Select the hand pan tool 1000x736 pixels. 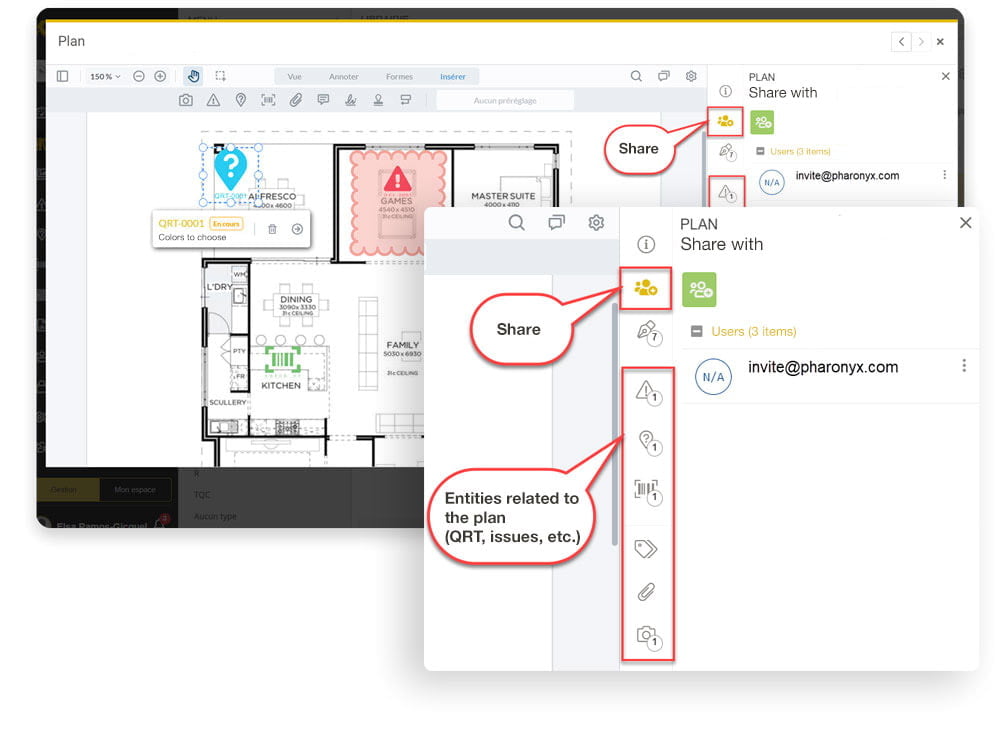pyautogui.click(x=194, y=76)
